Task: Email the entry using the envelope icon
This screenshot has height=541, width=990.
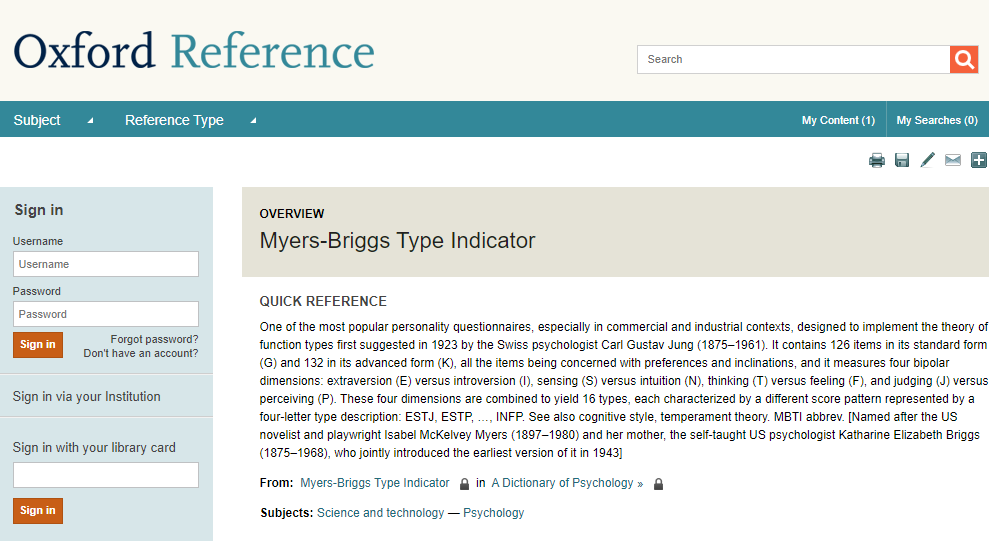Action: (953, 160)
